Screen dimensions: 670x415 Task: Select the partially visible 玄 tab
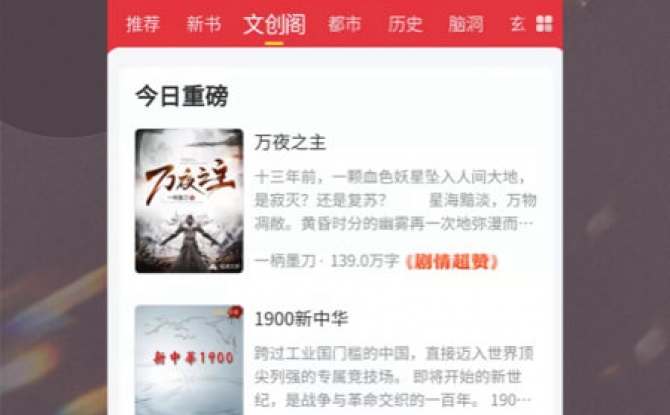click(x=517, y=24)
